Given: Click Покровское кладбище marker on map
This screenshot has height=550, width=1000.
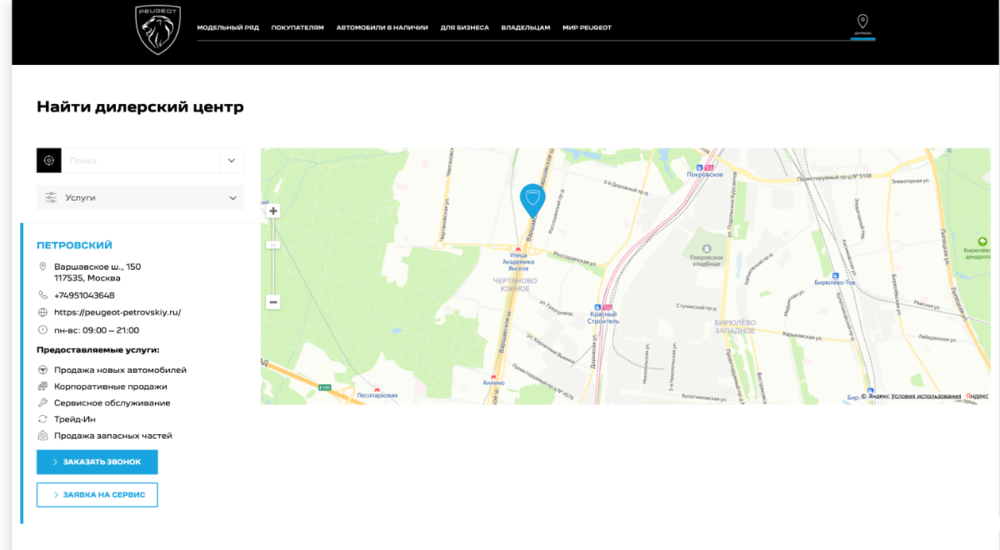Looking at the screenshot, I should (x=706, y=249).
